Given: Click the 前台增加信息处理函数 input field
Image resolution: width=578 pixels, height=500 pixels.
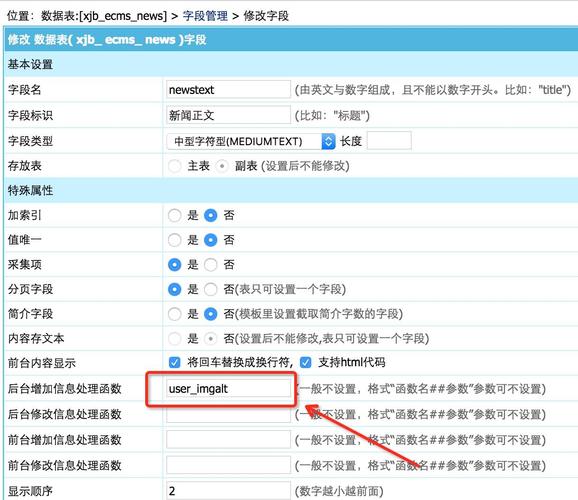Looking at the screenshot, I should [228, 440].
